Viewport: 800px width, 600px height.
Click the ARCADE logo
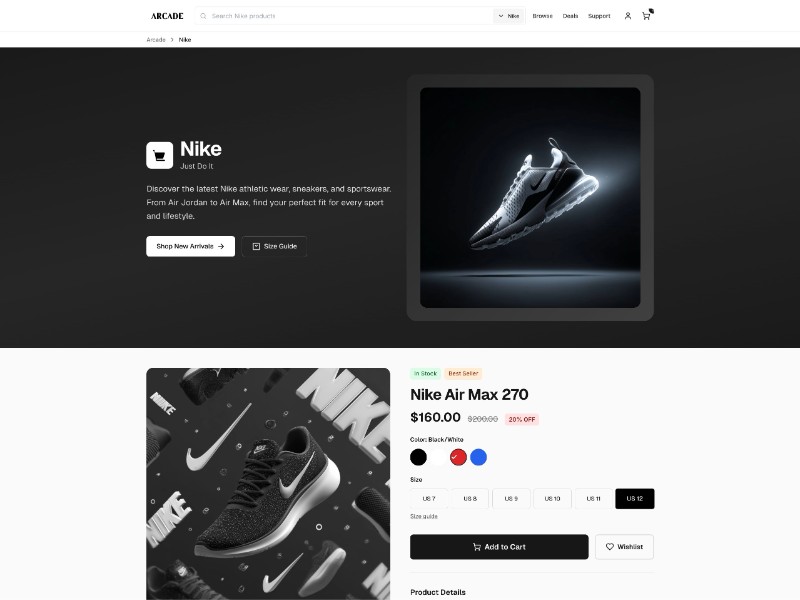coord(167,16)
